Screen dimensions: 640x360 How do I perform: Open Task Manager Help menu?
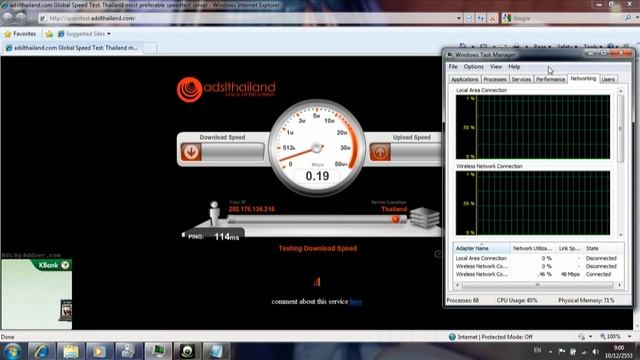pyautogui.click(x=514, y=67)
